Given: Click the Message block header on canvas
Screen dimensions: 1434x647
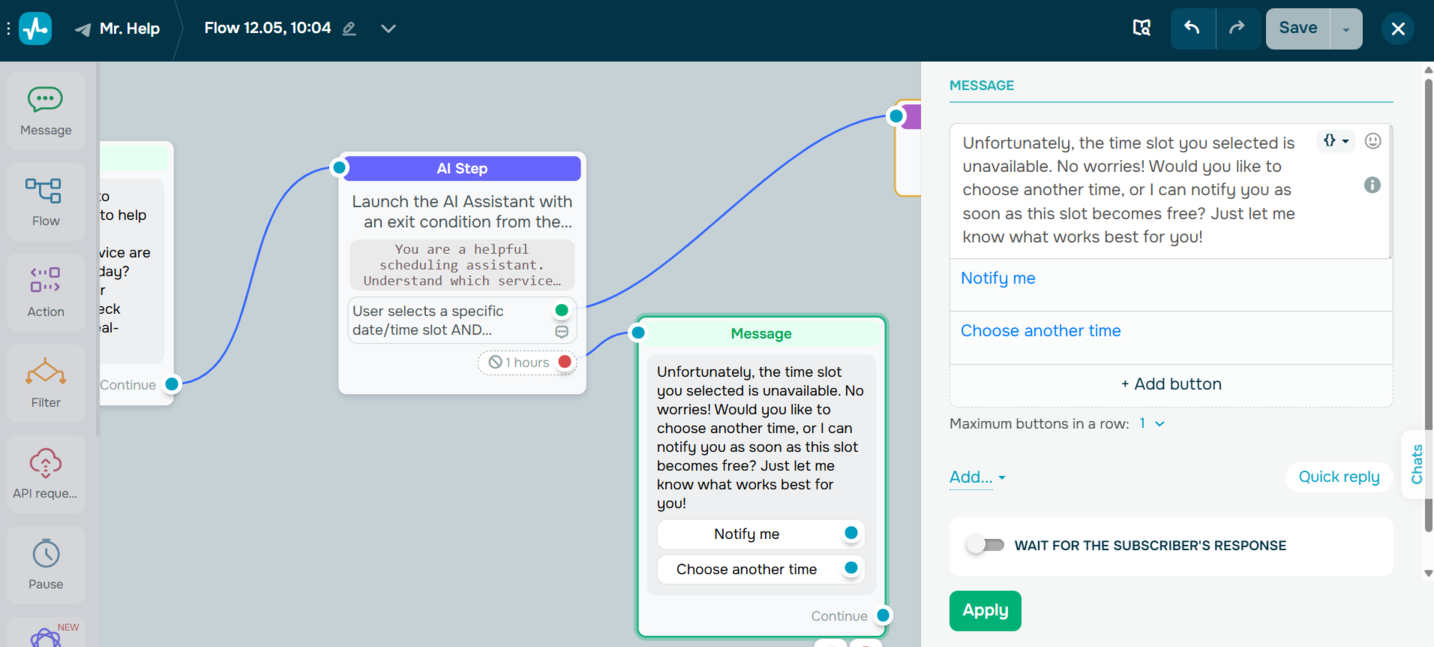Looking at the screenshot, I should 761,333.
